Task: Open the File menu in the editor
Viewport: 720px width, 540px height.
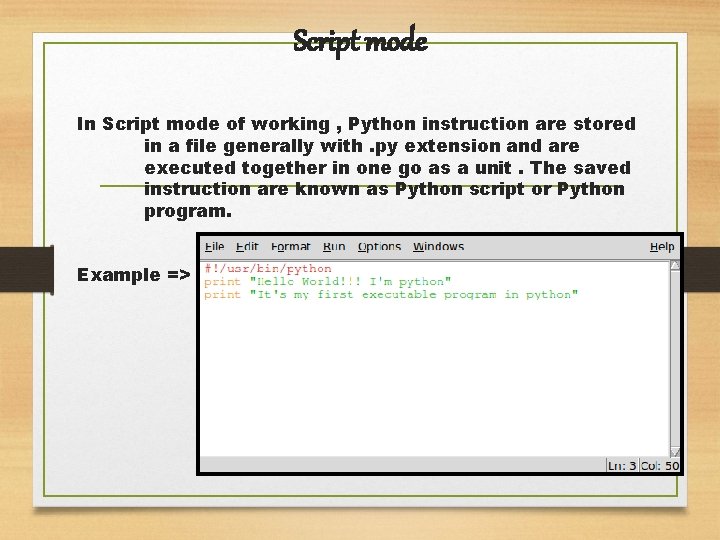Action: (x=214, y=247)
